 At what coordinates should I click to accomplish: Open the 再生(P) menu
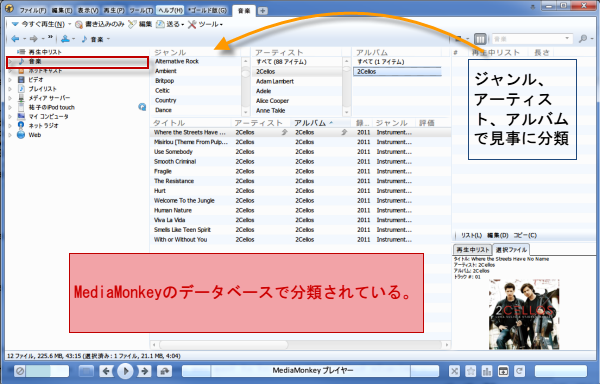pos(114,10)
